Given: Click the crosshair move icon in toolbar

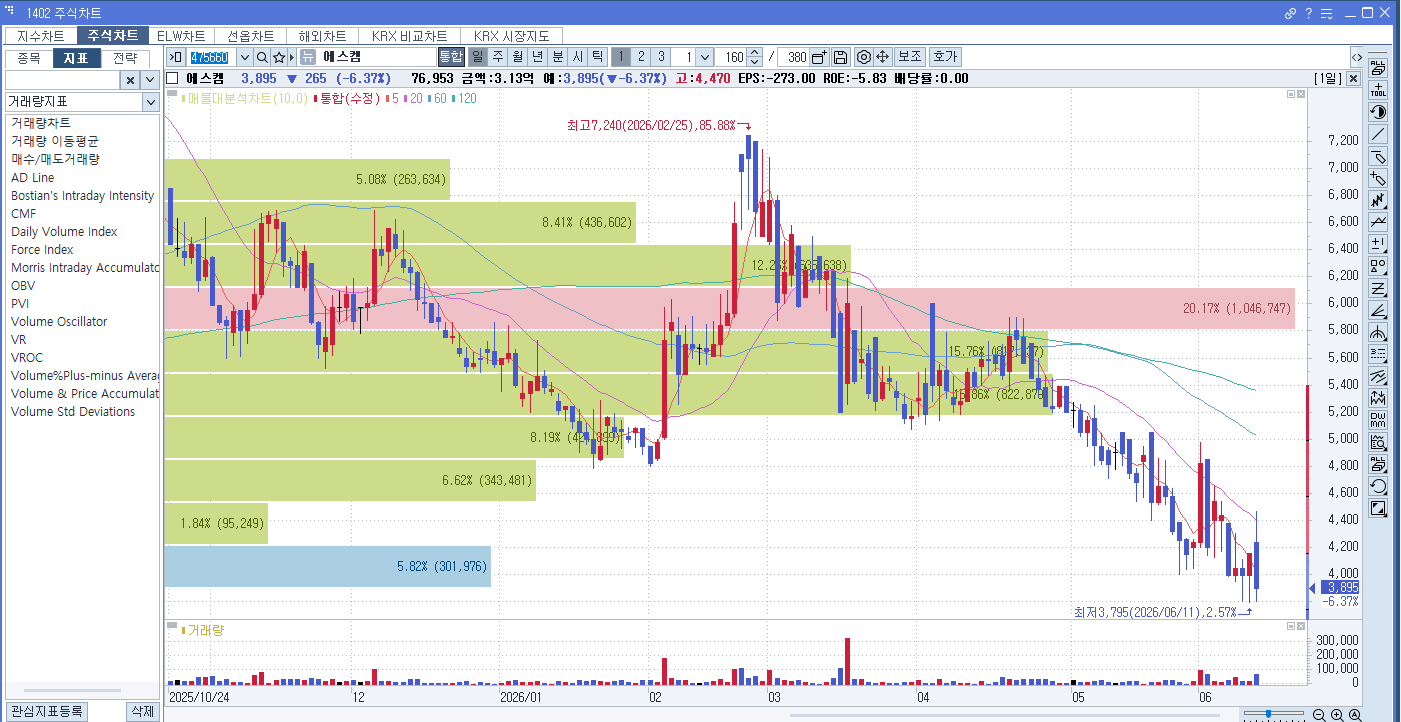Looking at the screenshot, I should tap(883, 57).
